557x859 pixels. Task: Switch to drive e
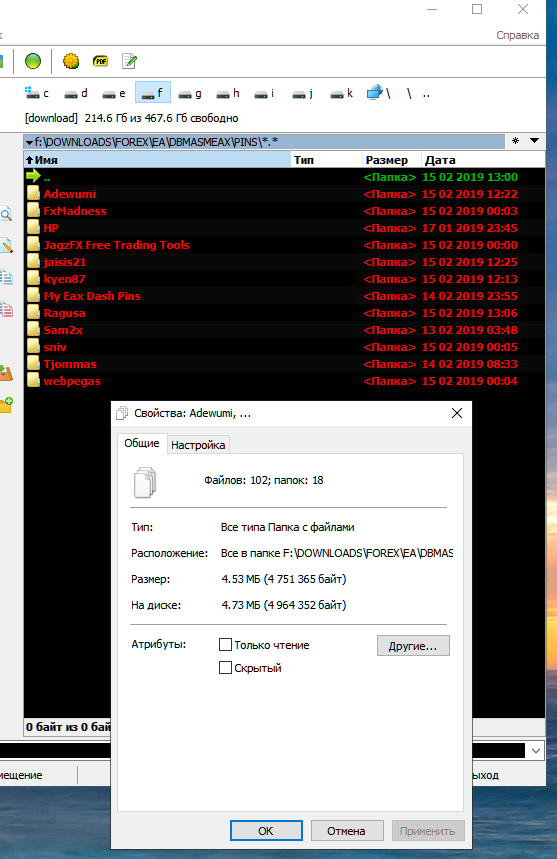point(114,93)
